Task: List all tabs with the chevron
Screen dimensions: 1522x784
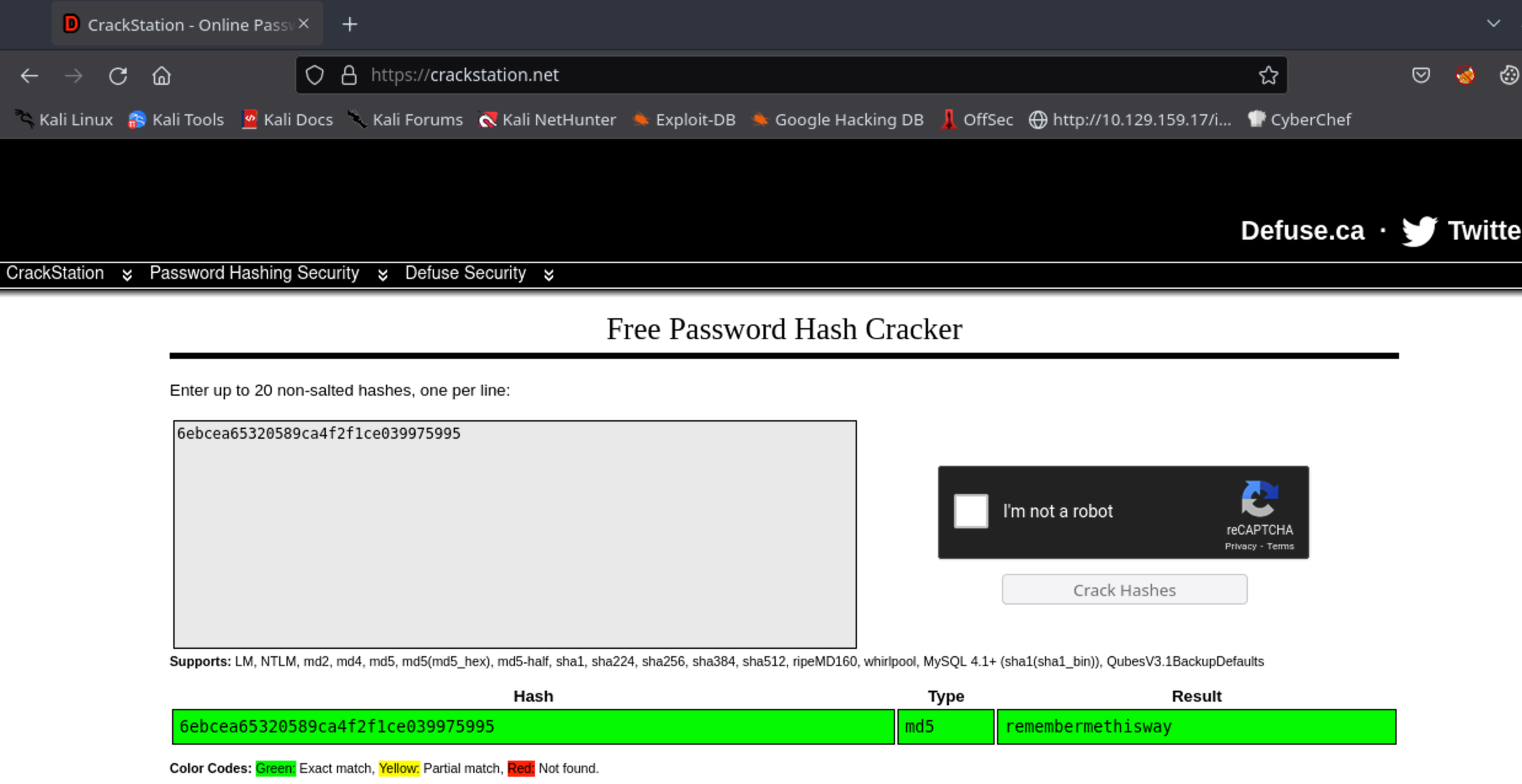Action: click(1494, 24)
